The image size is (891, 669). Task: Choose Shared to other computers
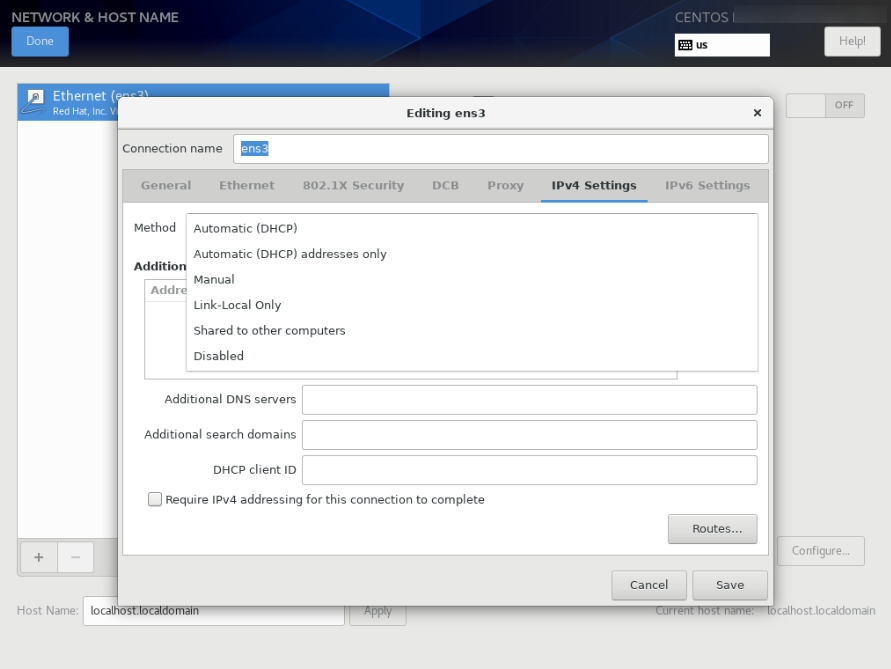tap(472, 331)
